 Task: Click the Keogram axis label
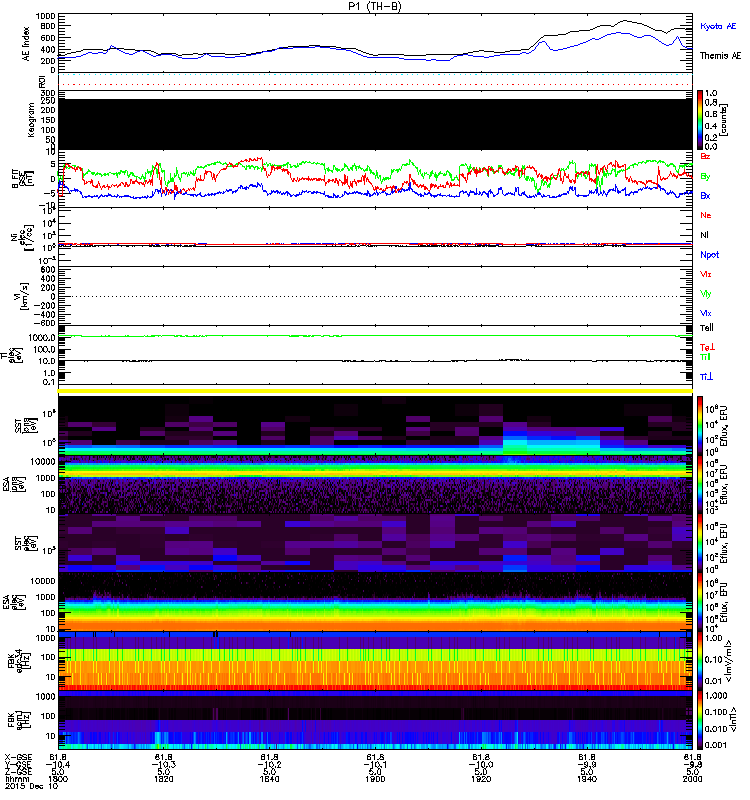[x=31, y=120]
